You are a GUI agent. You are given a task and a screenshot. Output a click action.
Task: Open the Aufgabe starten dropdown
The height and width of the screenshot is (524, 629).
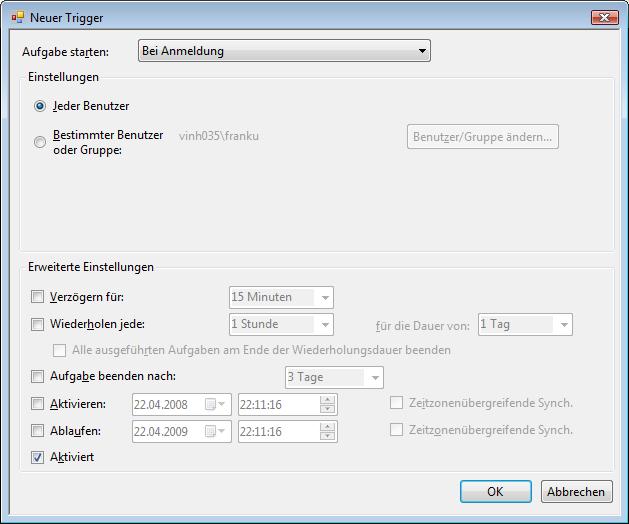[x=284, y=51]
